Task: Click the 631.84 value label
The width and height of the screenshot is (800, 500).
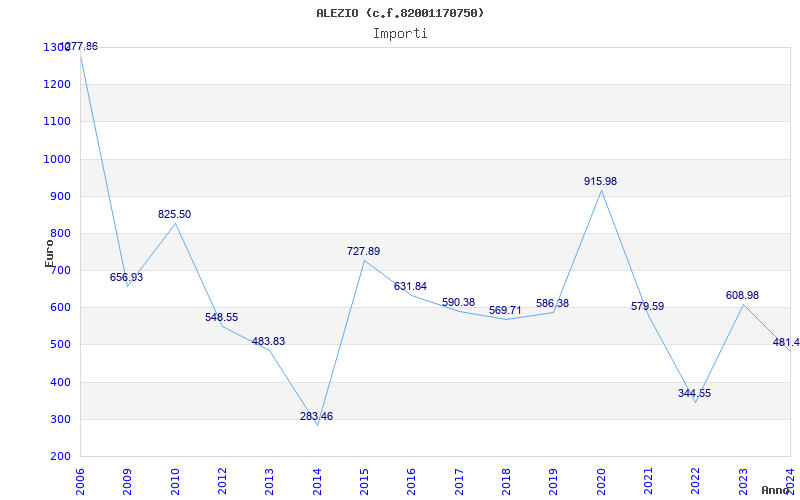Action: 410,286
